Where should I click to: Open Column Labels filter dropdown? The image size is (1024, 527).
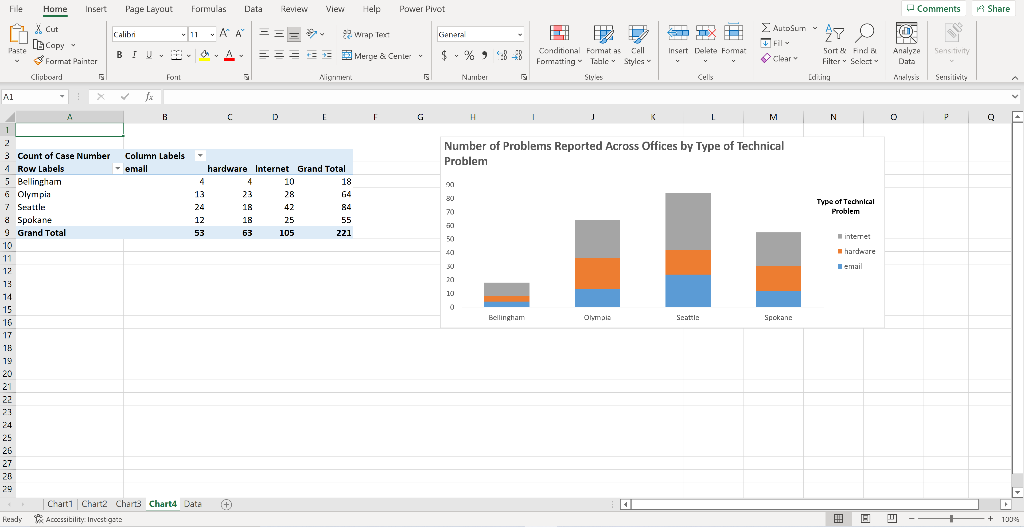coord(200,156)
